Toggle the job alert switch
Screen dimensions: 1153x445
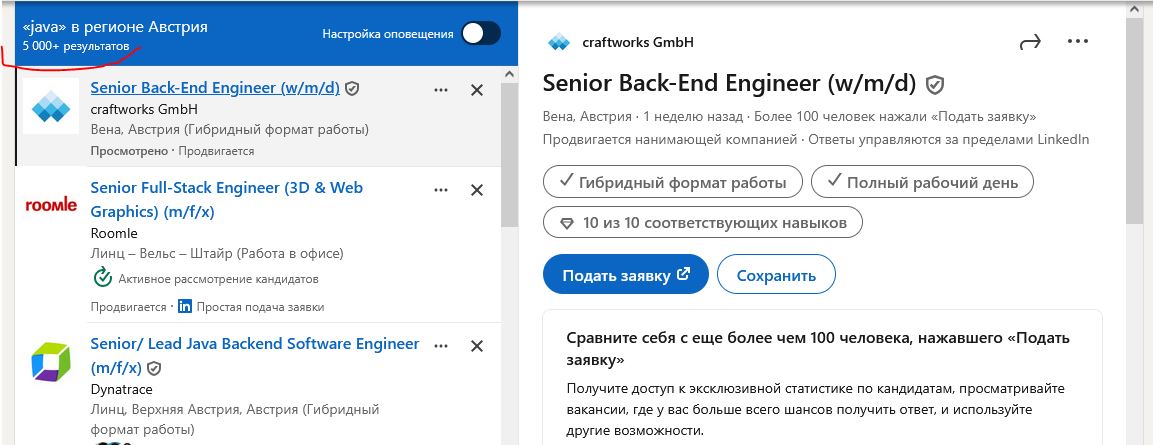[479, 34]
